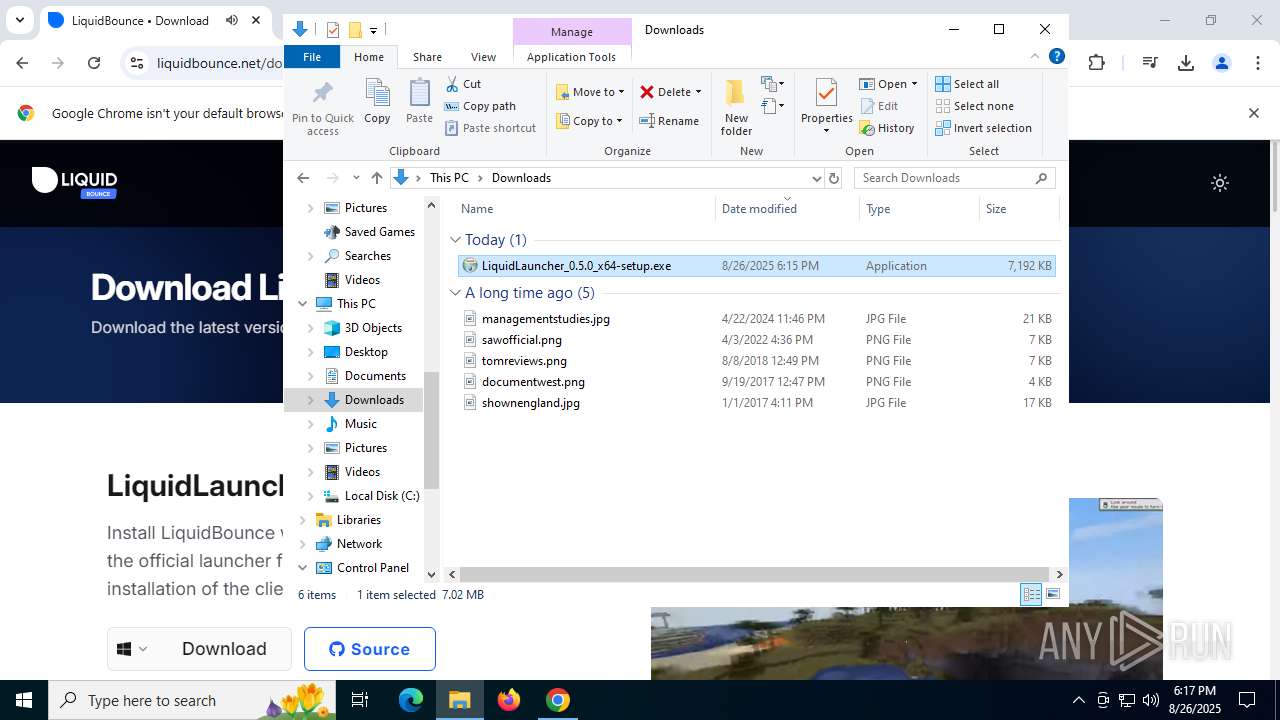Viewport: 1280px width, 720px height.
Task: Click Select all in ribbon
Action: [967, 84]
